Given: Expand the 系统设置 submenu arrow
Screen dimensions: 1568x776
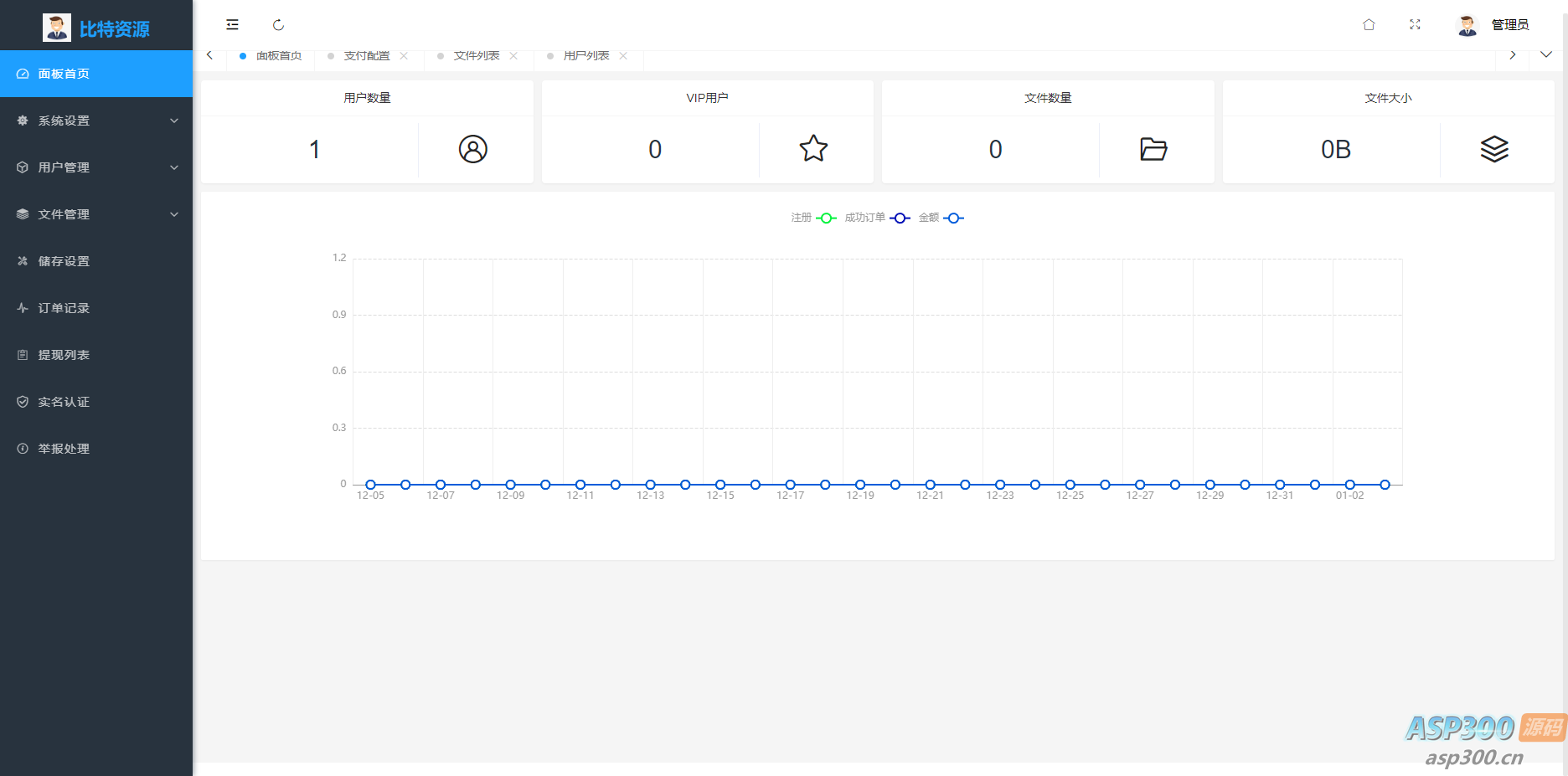Looking at the screenshot, I should [x=174, y=121].
